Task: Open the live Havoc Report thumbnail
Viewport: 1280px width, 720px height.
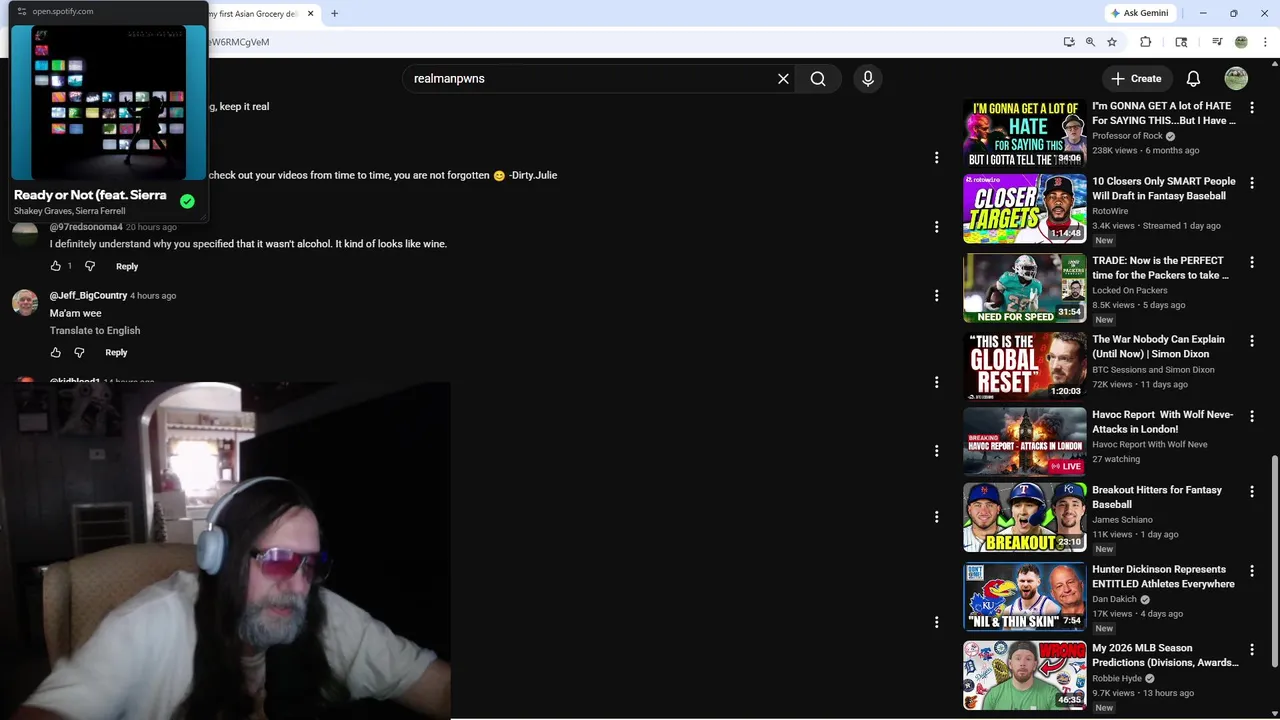Action: (x=1024, y=441)
